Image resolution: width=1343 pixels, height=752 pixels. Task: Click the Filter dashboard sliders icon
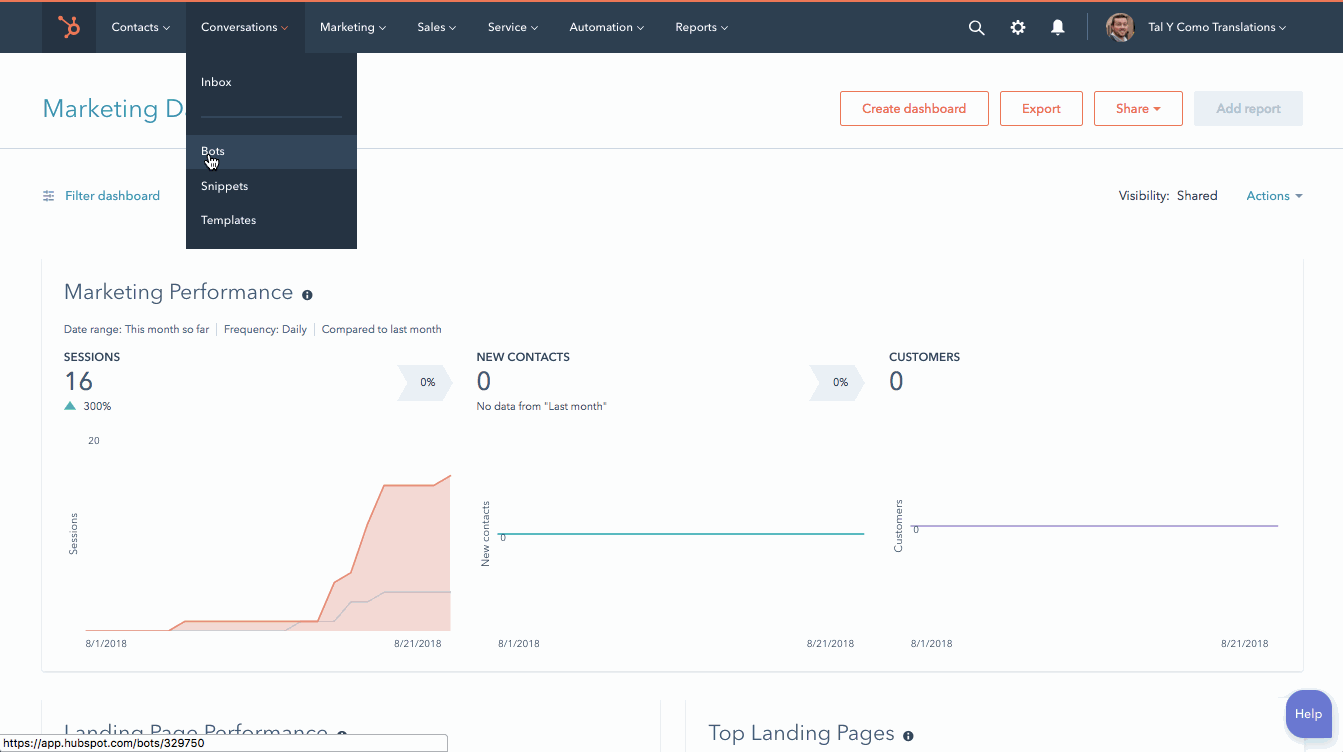tap(49, 196)
